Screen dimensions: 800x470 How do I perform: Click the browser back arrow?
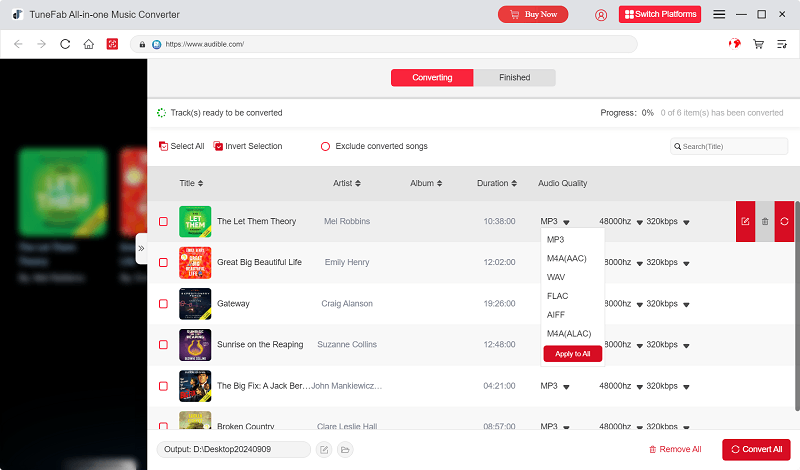point(18,44)
